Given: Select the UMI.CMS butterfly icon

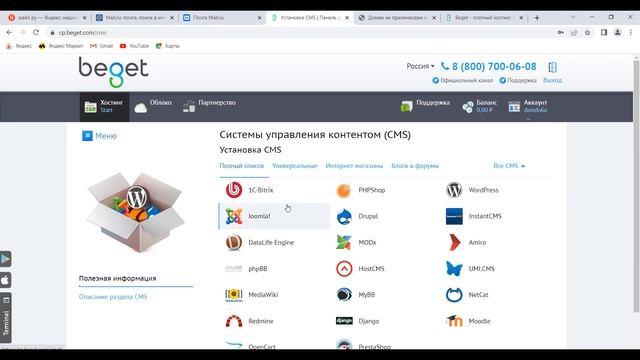Looking at the screenshot, I should (x=454, y=269).
